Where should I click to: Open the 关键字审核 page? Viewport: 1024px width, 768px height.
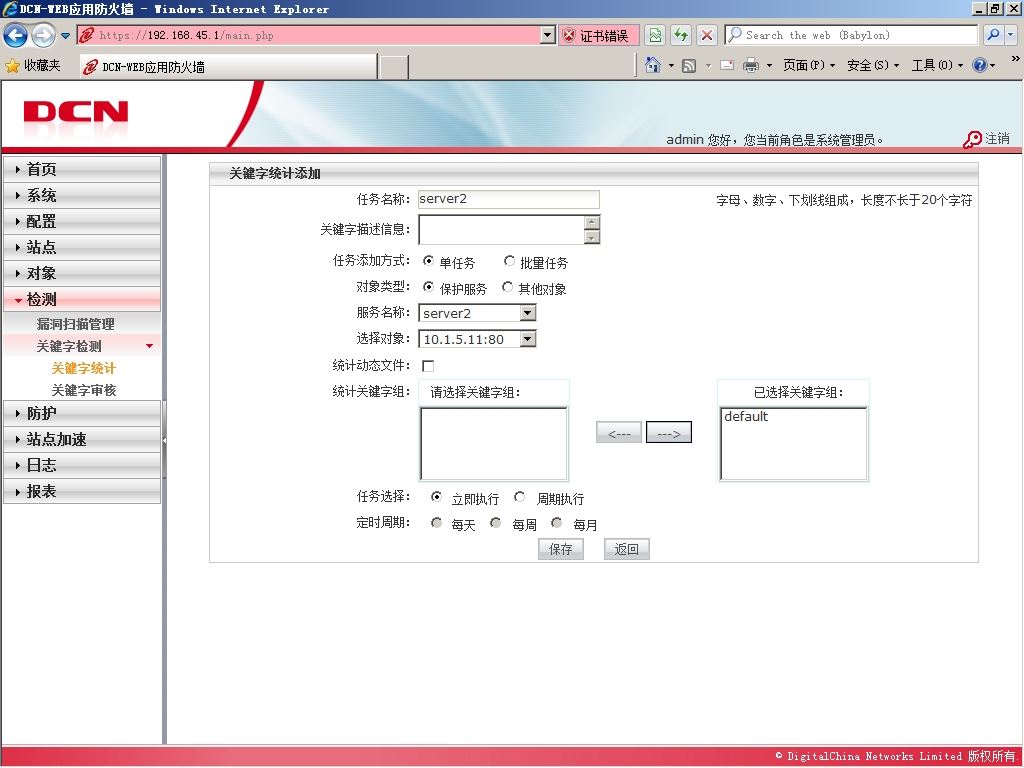pyautogui.click(x=84, y=391)
